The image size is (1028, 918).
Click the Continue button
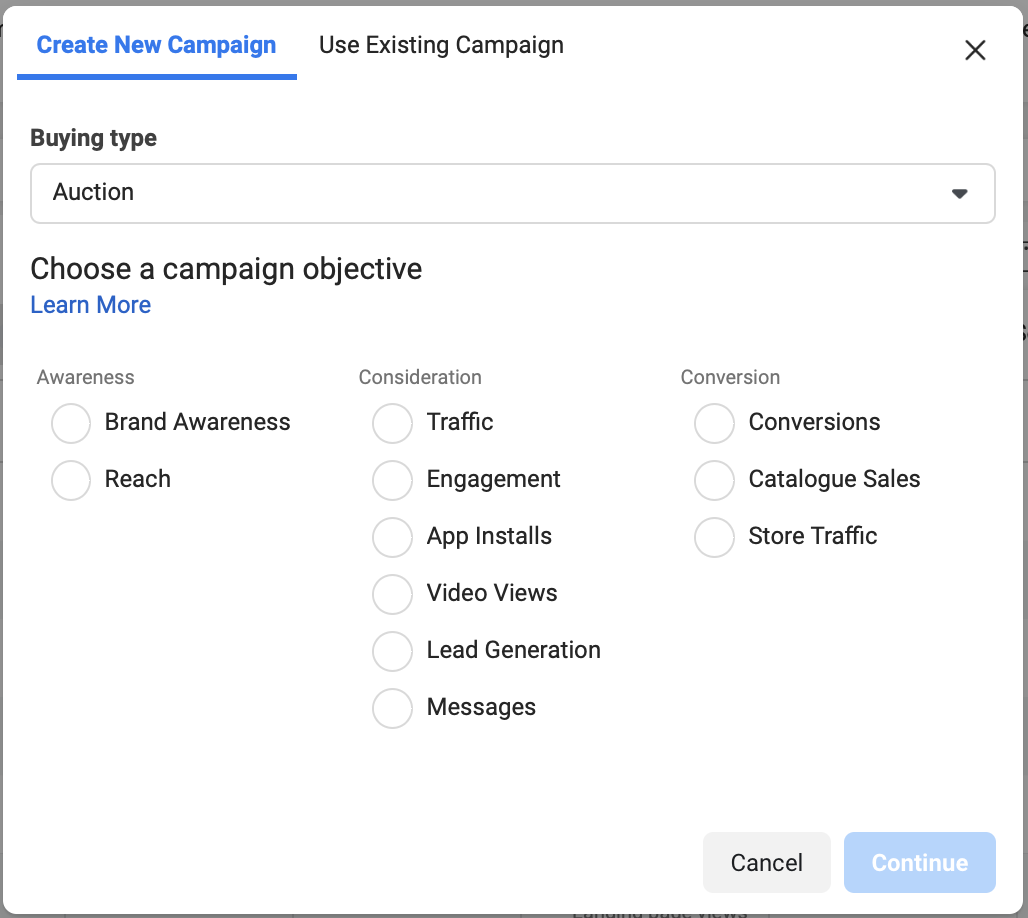click(919, 862)
